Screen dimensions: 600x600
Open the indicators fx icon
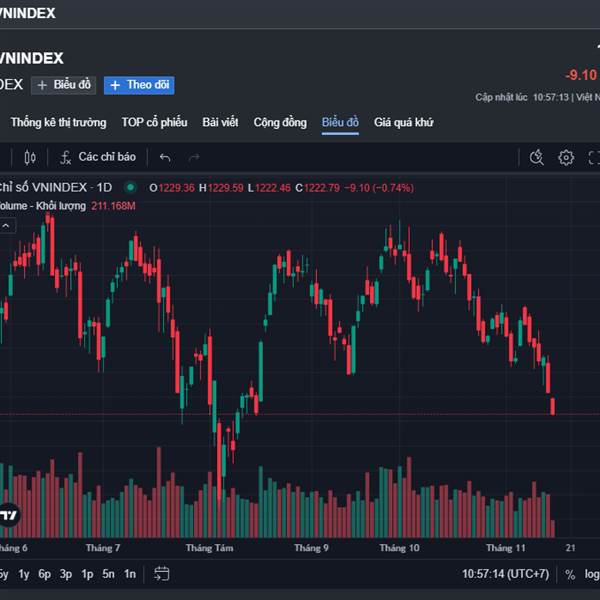click(x=65, y=157)
